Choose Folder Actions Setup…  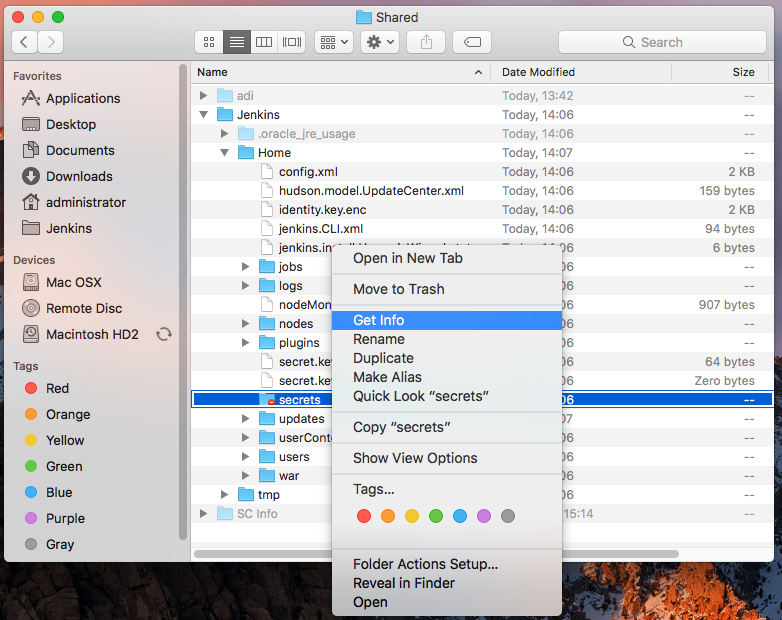click(x=447, y=564)
